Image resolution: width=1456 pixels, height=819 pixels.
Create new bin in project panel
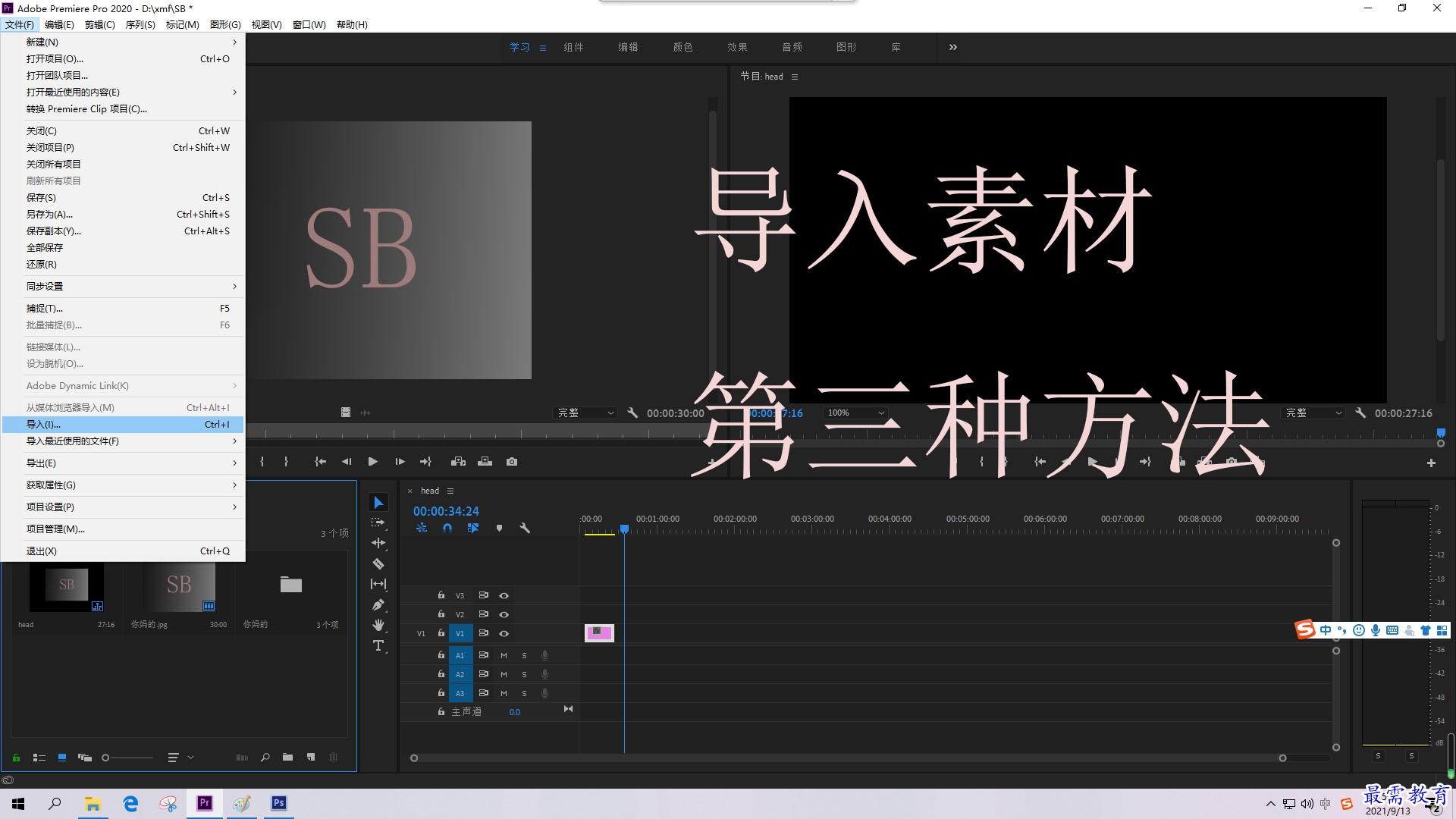click(x=287, y=757)
